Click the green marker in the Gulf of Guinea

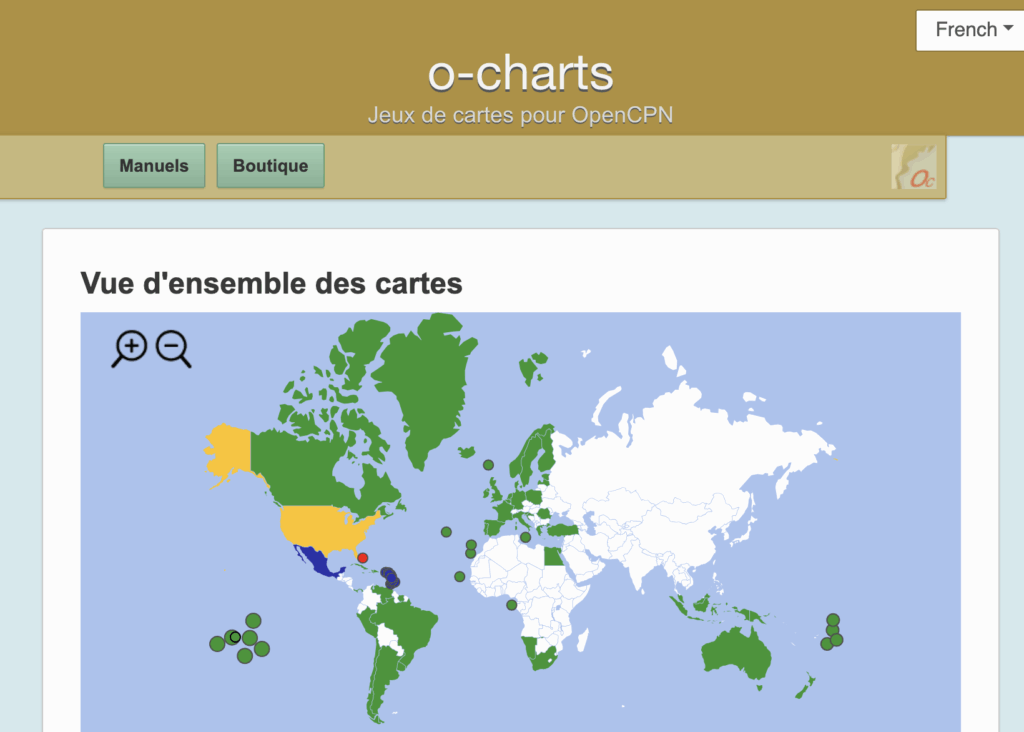(x=512, y=605)
